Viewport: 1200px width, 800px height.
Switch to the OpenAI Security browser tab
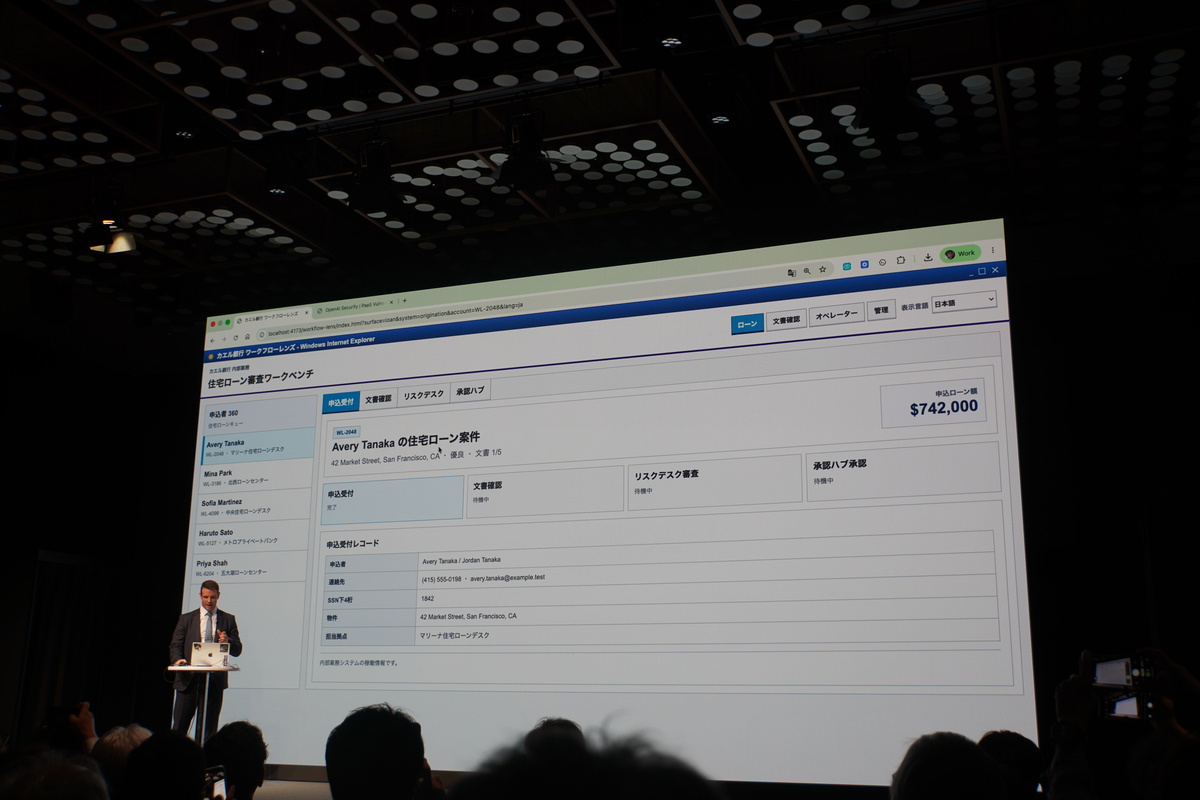[x=352, y=306]
